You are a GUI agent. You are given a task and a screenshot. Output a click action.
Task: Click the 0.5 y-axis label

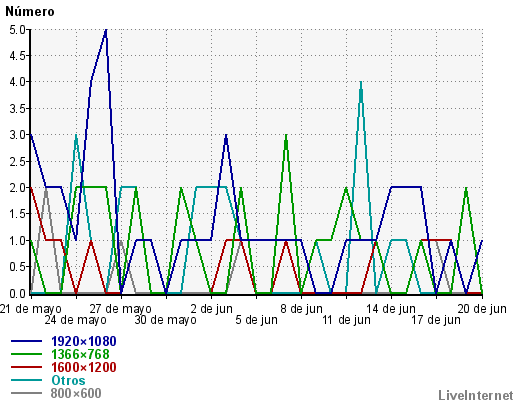17,267
